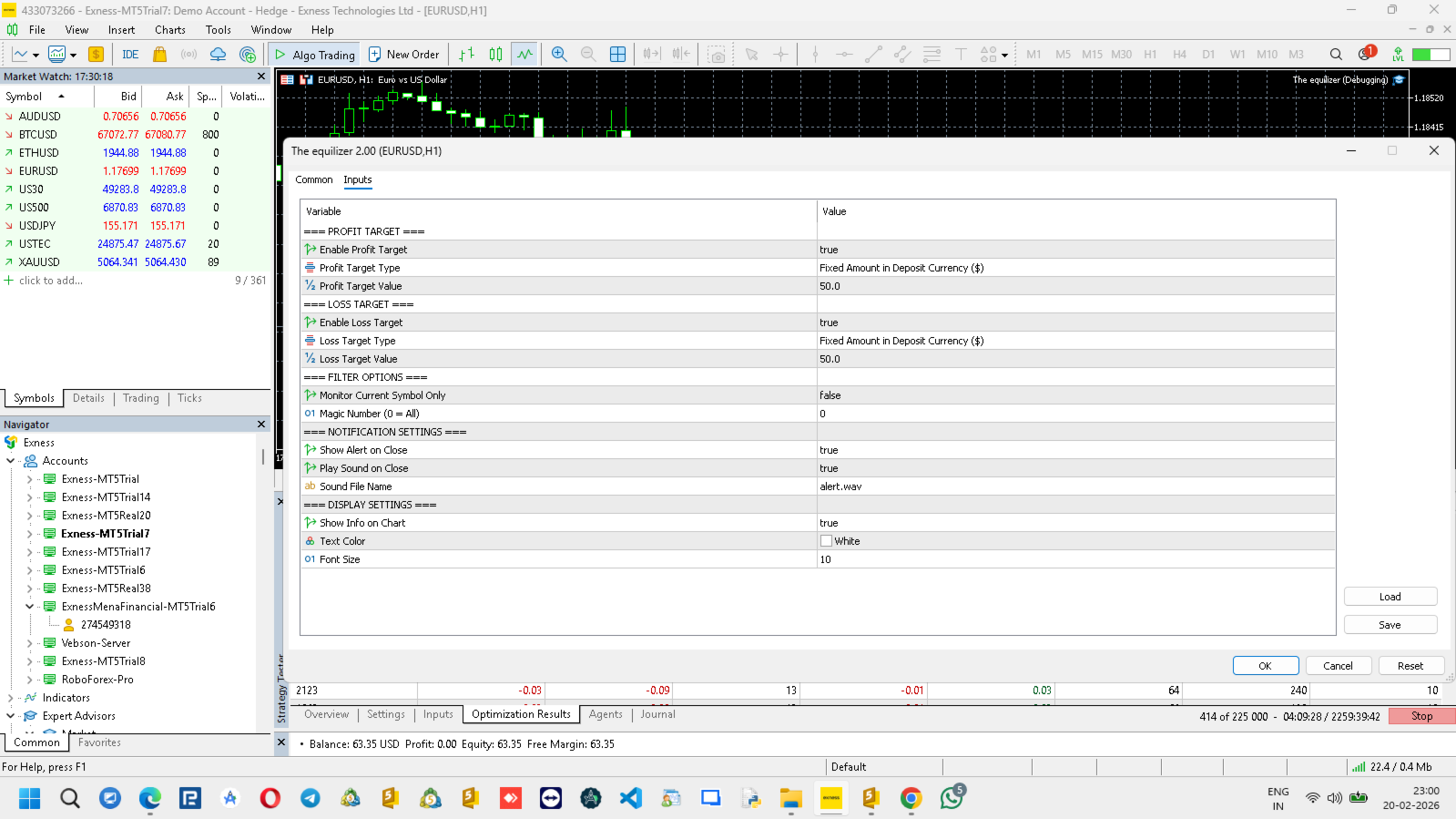Open WhatsApp from the taskbar

coord(952,798)
